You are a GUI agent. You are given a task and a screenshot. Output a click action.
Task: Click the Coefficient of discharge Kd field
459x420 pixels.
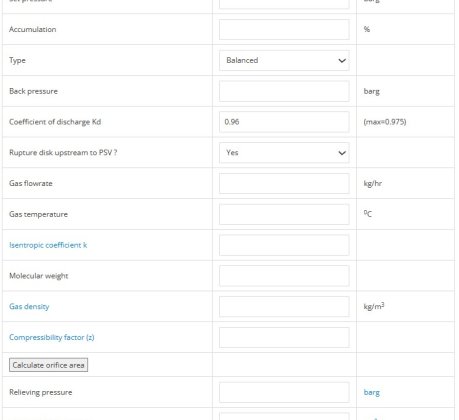coord(284,122)
